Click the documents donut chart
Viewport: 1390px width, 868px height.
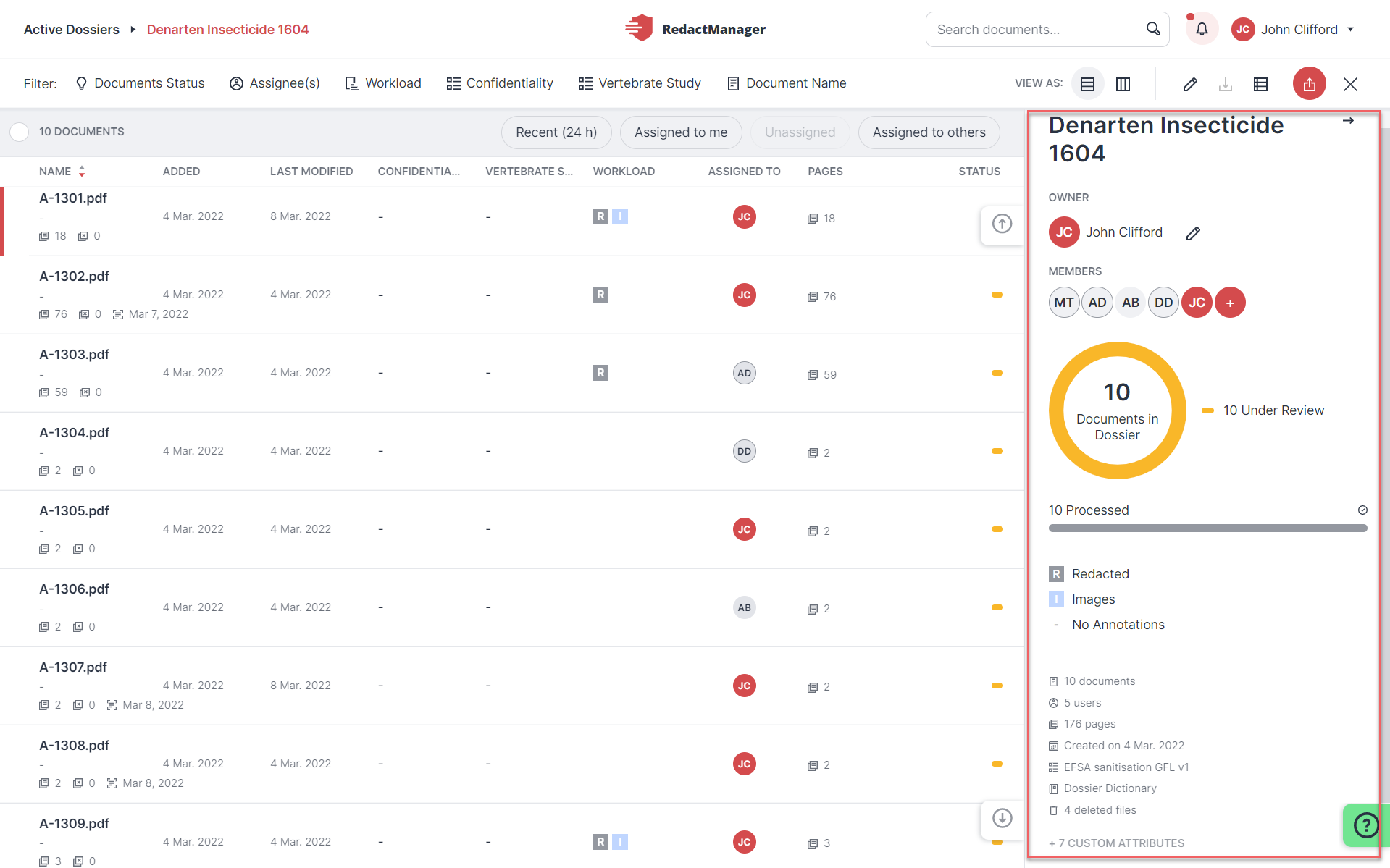click(1117, 410)
